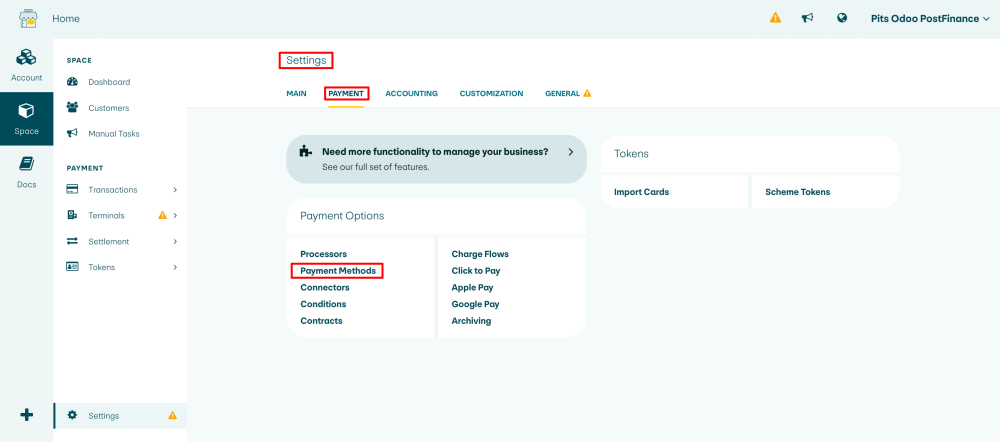Switch to the Customization tab
1000x442 pixels.
tap(491, 94)
